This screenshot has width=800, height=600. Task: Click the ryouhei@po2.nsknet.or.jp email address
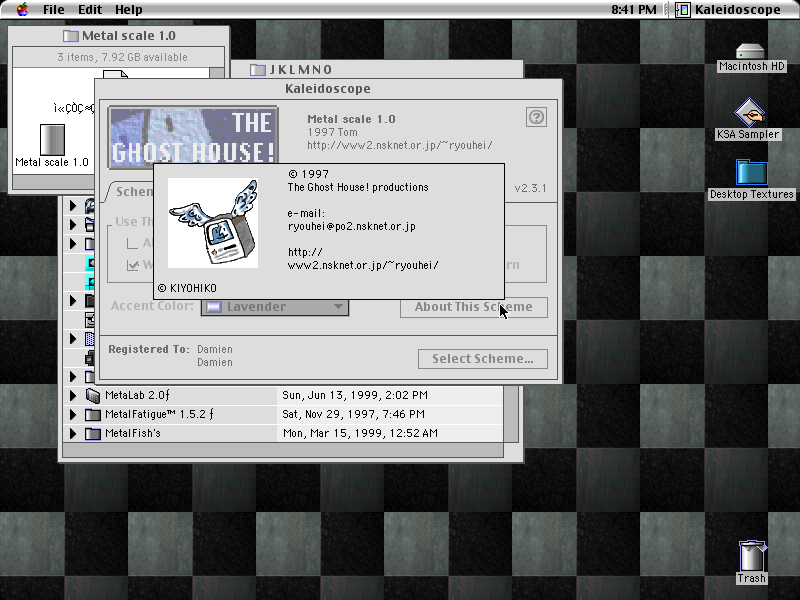pyautogui.click(x=352, y=227)
